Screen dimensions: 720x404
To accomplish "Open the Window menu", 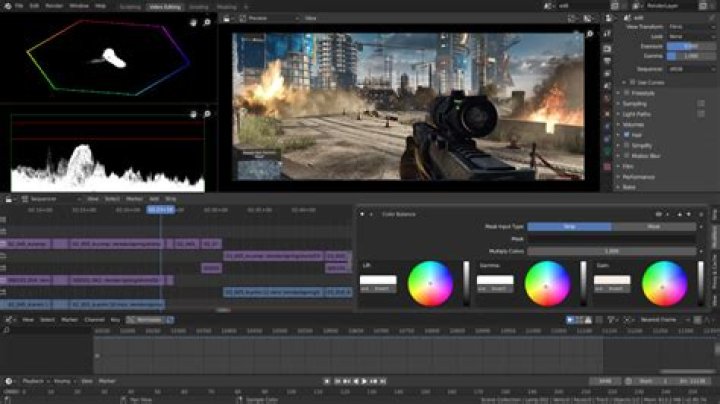I will click(x=79, y=6).
